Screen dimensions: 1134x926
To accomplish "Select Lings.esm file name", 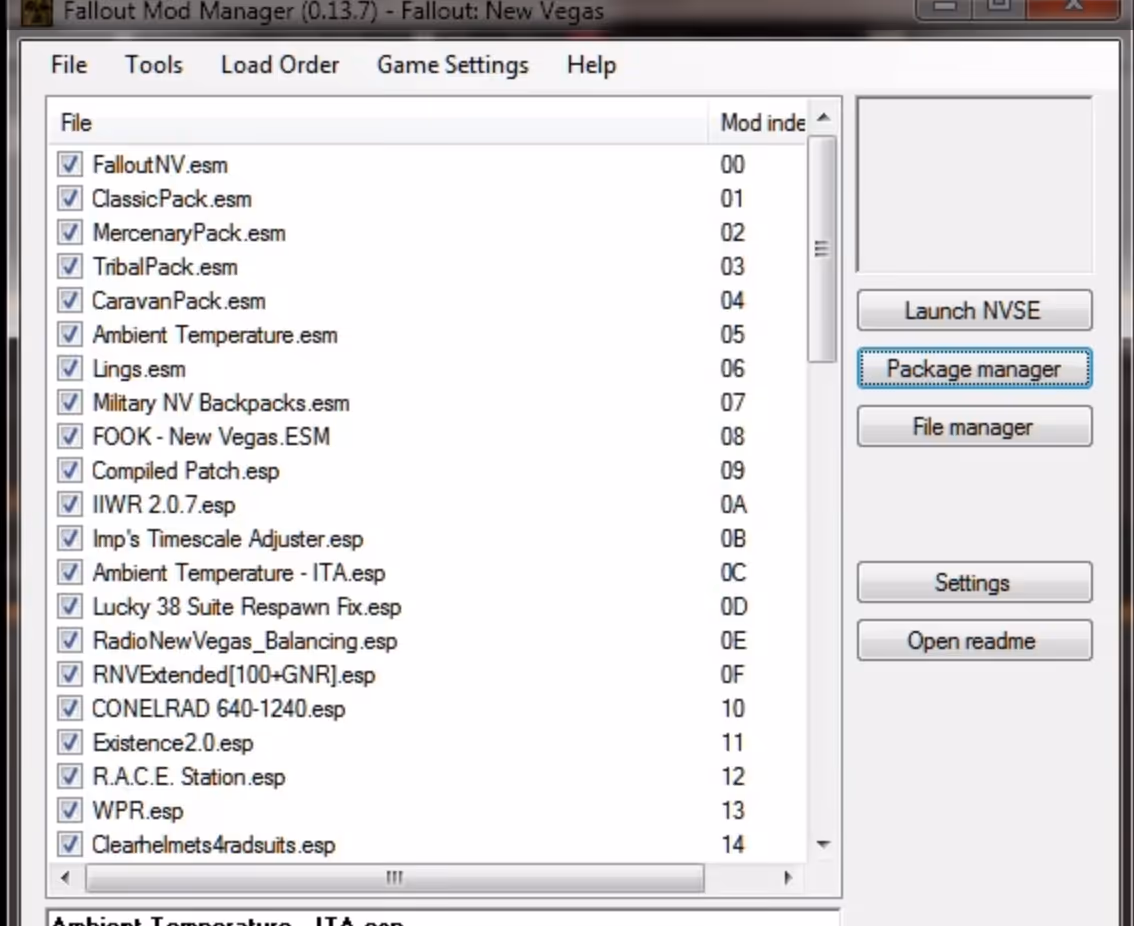I will pos(139,369).
